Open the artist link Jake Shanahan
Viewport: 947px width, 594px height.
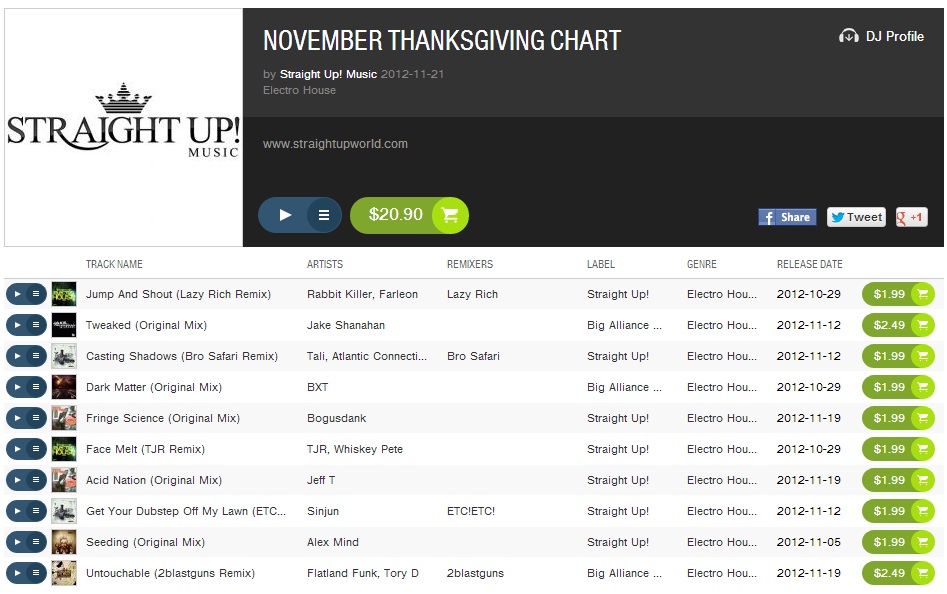click(x=345, y=325)
